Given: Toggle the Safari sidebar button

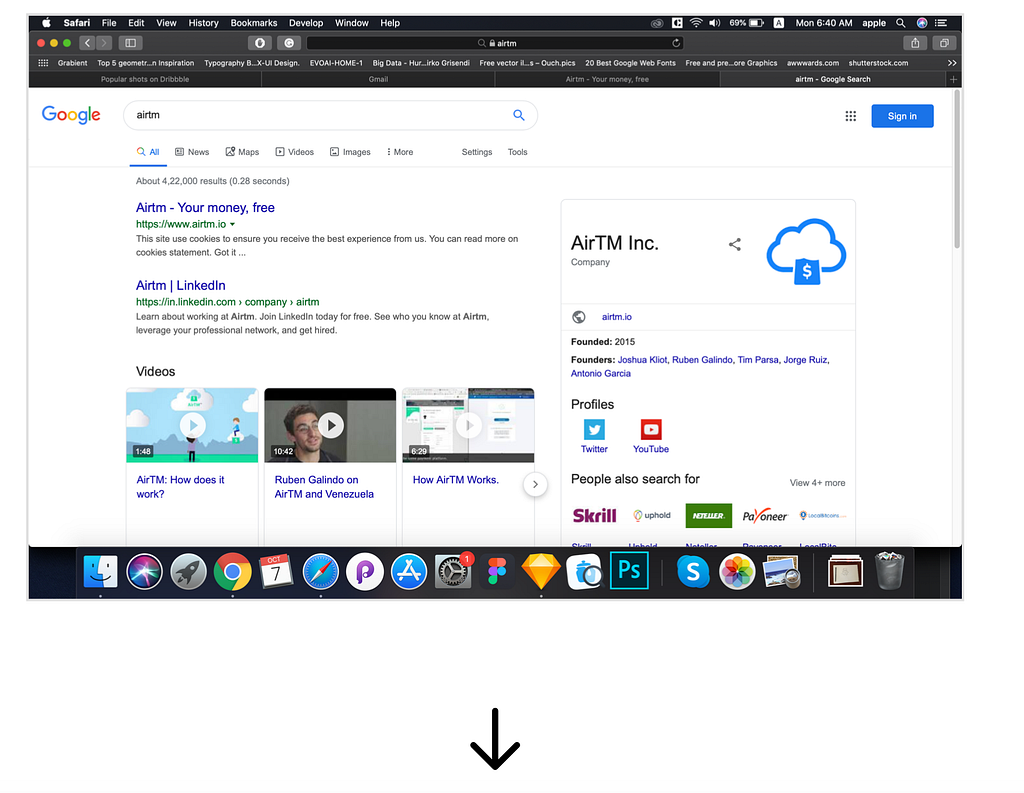Looking at the screenshot, I should [x=131, y=43].
